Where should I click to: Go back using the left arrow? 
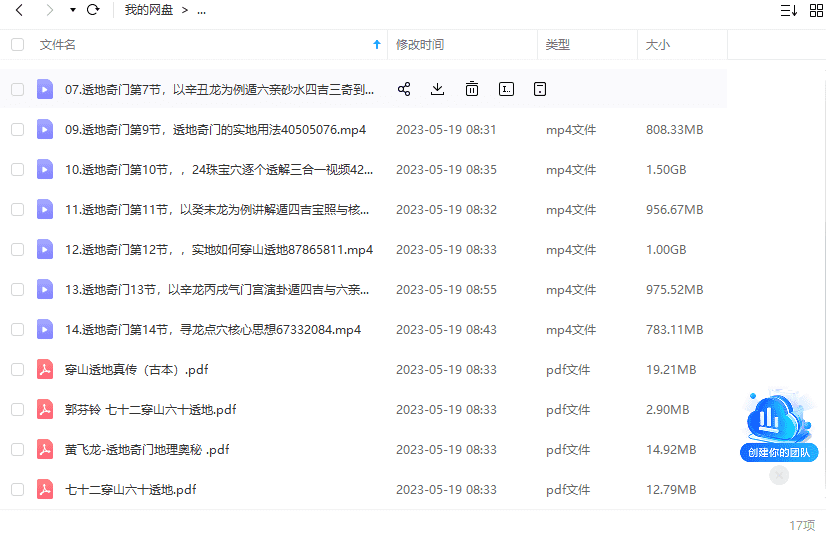pos(19,10)
